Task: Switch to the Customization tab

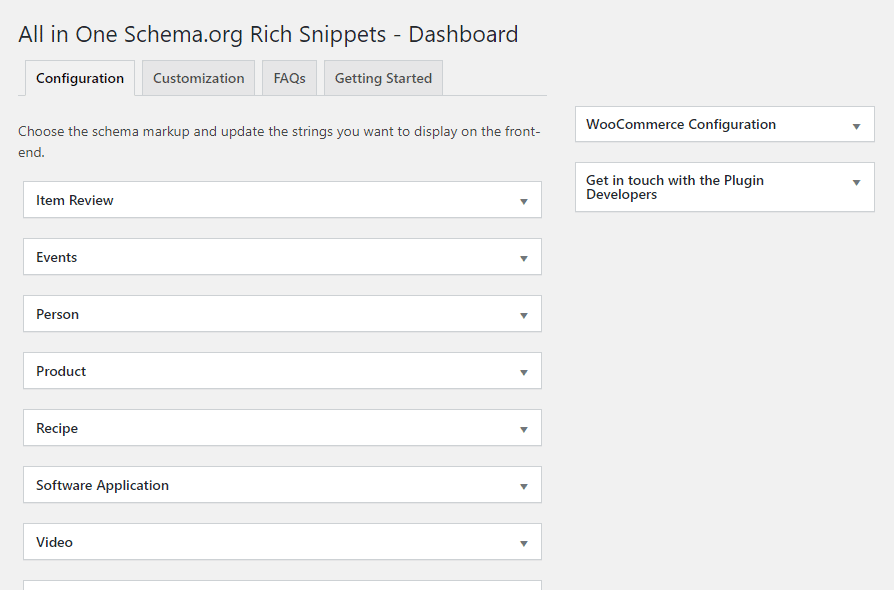Action: click(x=198, y=78)
